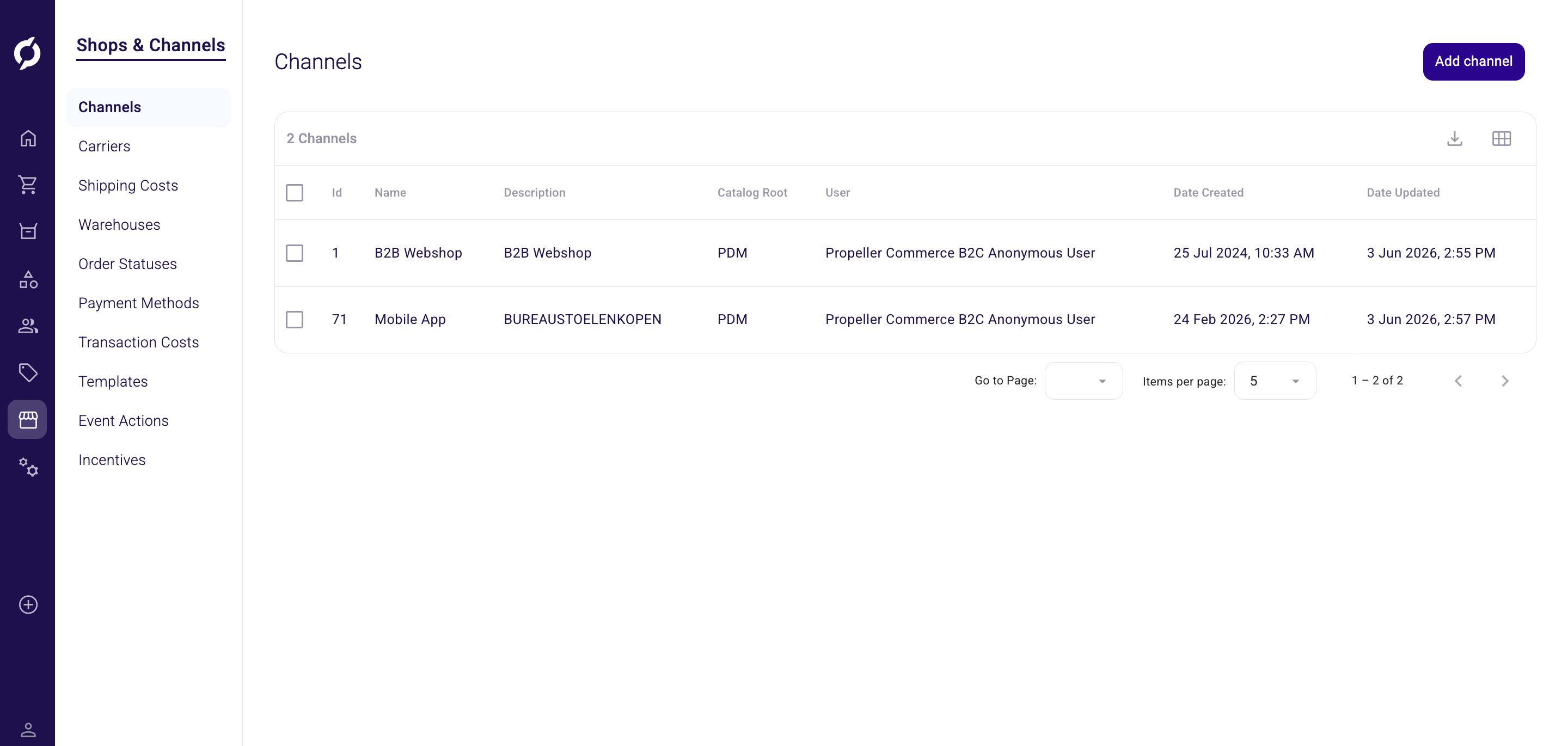Click the User cell in B2B Webshop row

coord(960,253)
